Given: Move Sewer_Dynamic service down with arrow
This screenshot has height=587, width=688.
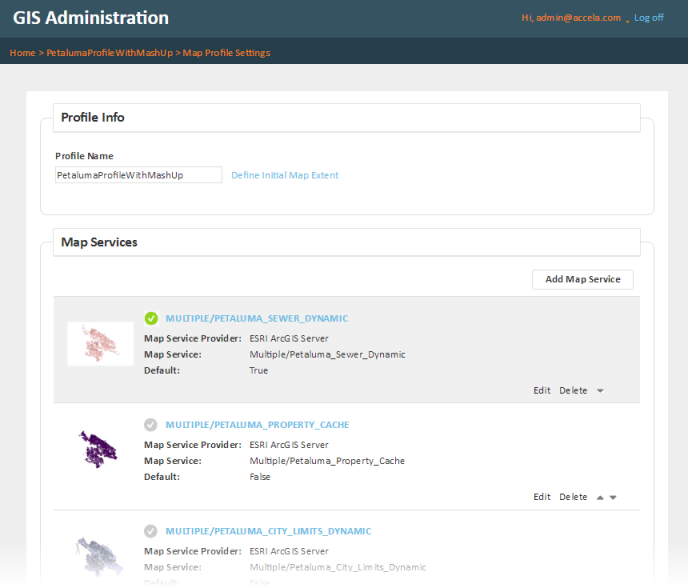Looking at the screenshot, I should click(600, 391).
